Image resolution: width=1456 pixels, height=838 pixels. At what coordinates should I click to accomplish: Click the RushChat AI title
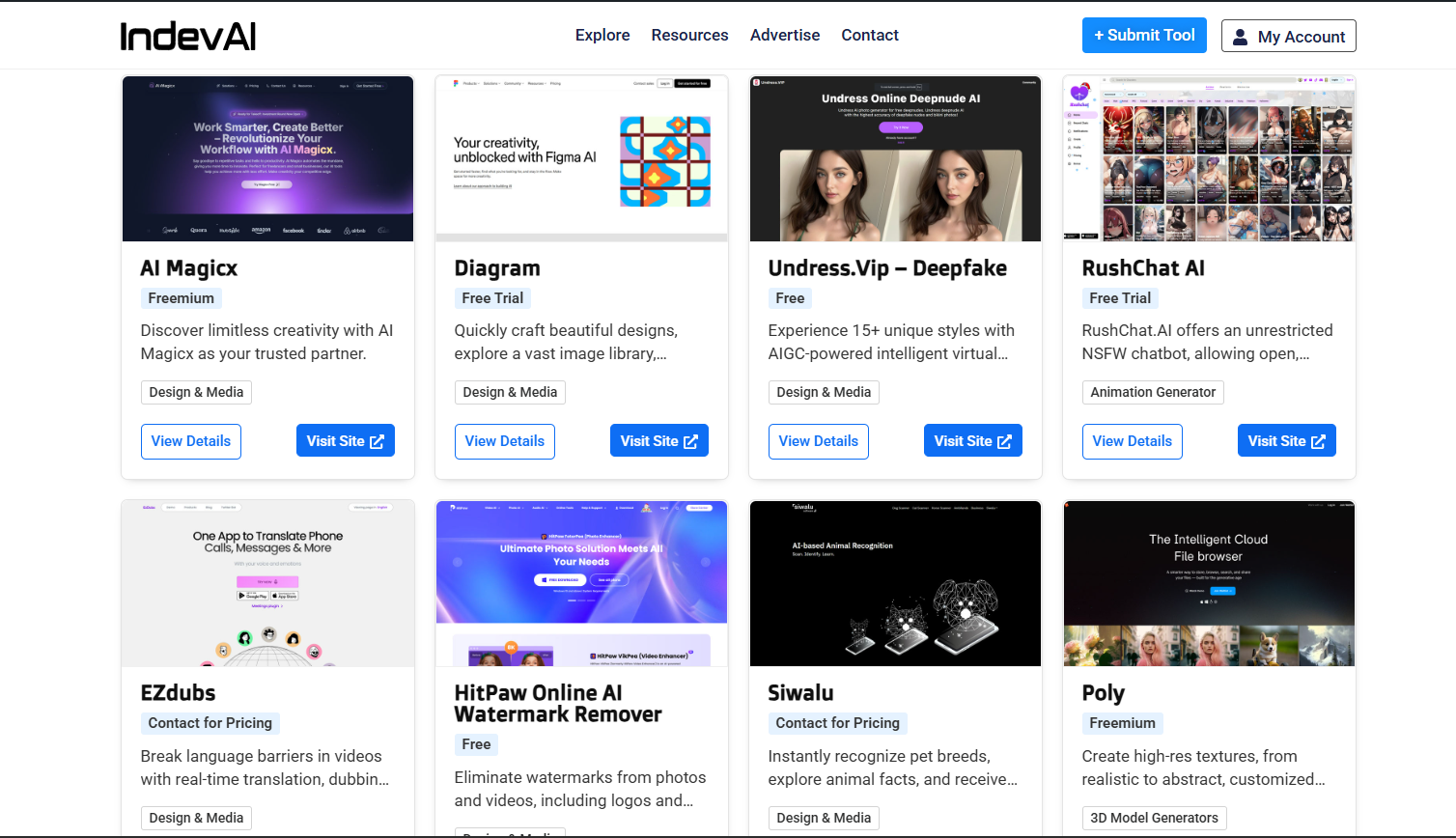point(1143,268)
